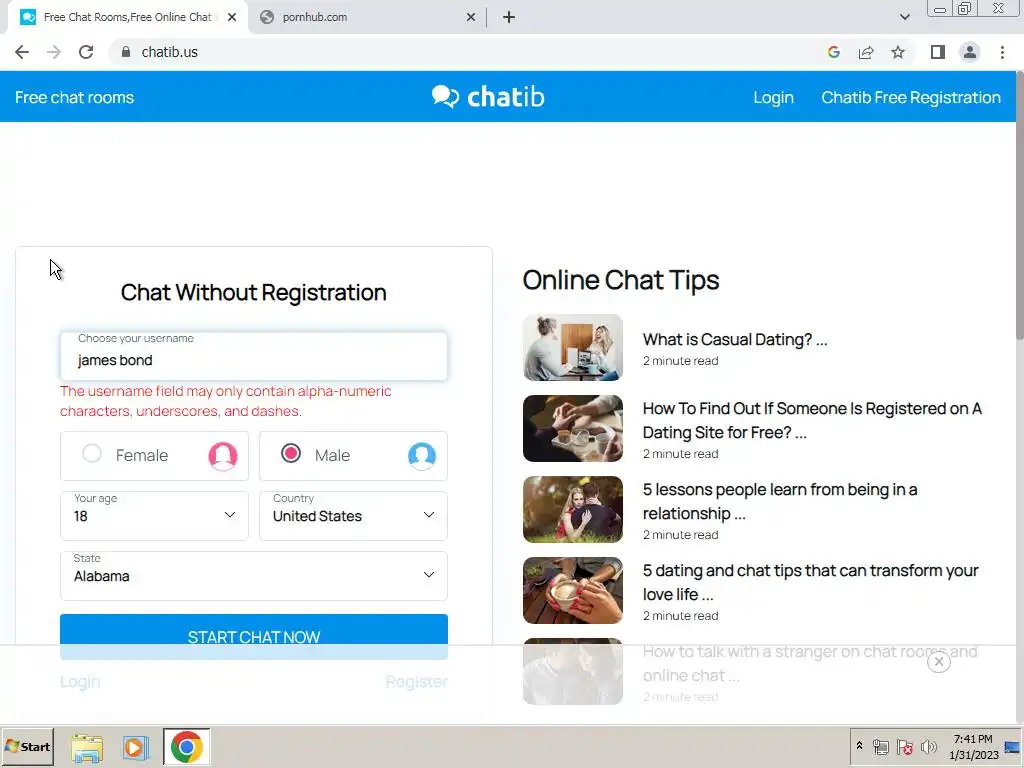The height and width of the screenshot is (768, 1024).
Task: Switch to the Free Chat Rooms tab
Action: tap(127, 17)
